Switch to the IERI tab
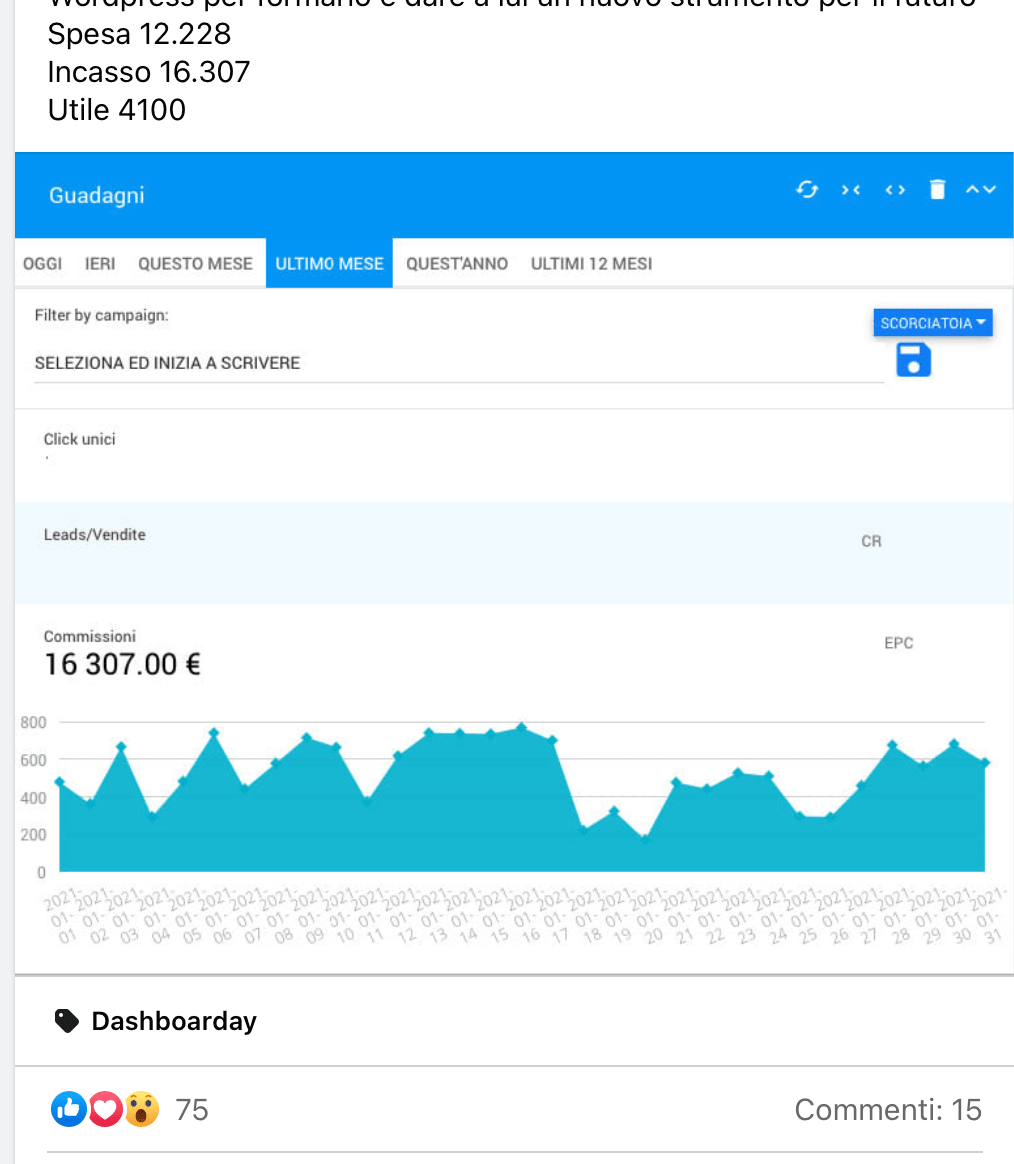 [x=100, y=264]
